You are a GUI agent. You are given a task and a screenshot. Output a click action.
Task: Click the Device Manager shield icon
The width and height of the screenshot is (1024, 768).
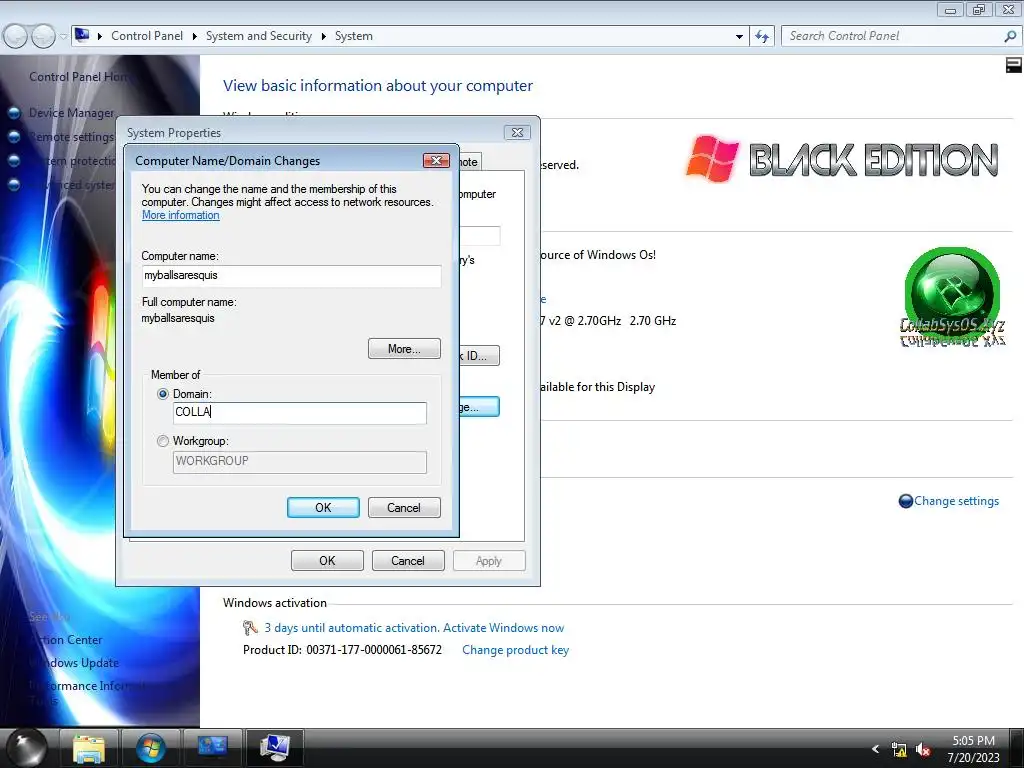(x=14, y=113)
